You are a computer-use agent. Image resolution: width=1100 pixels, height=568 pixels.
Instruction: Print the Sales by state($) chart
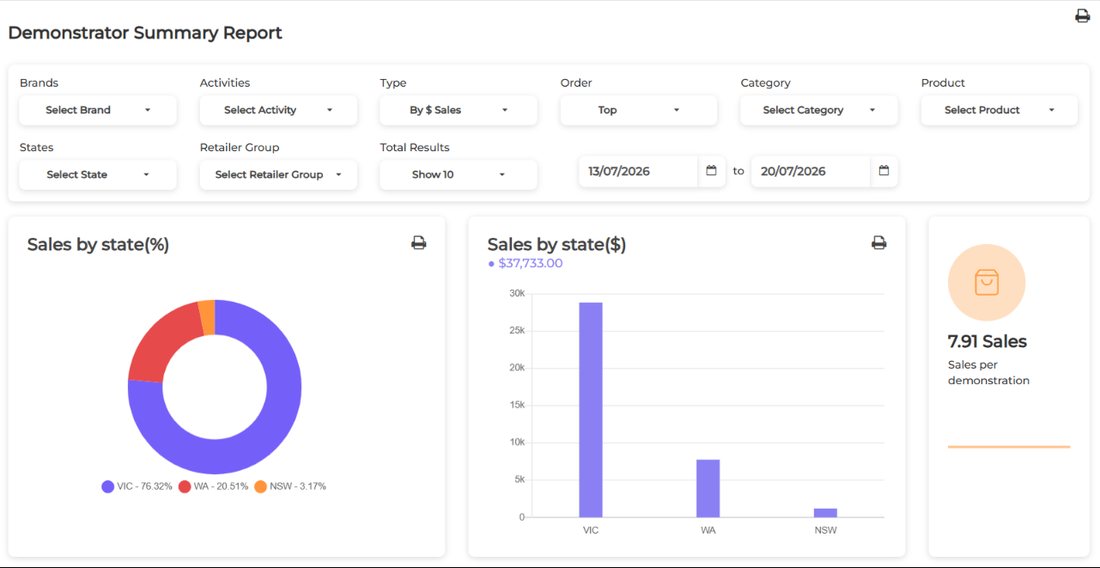point(879,243)
